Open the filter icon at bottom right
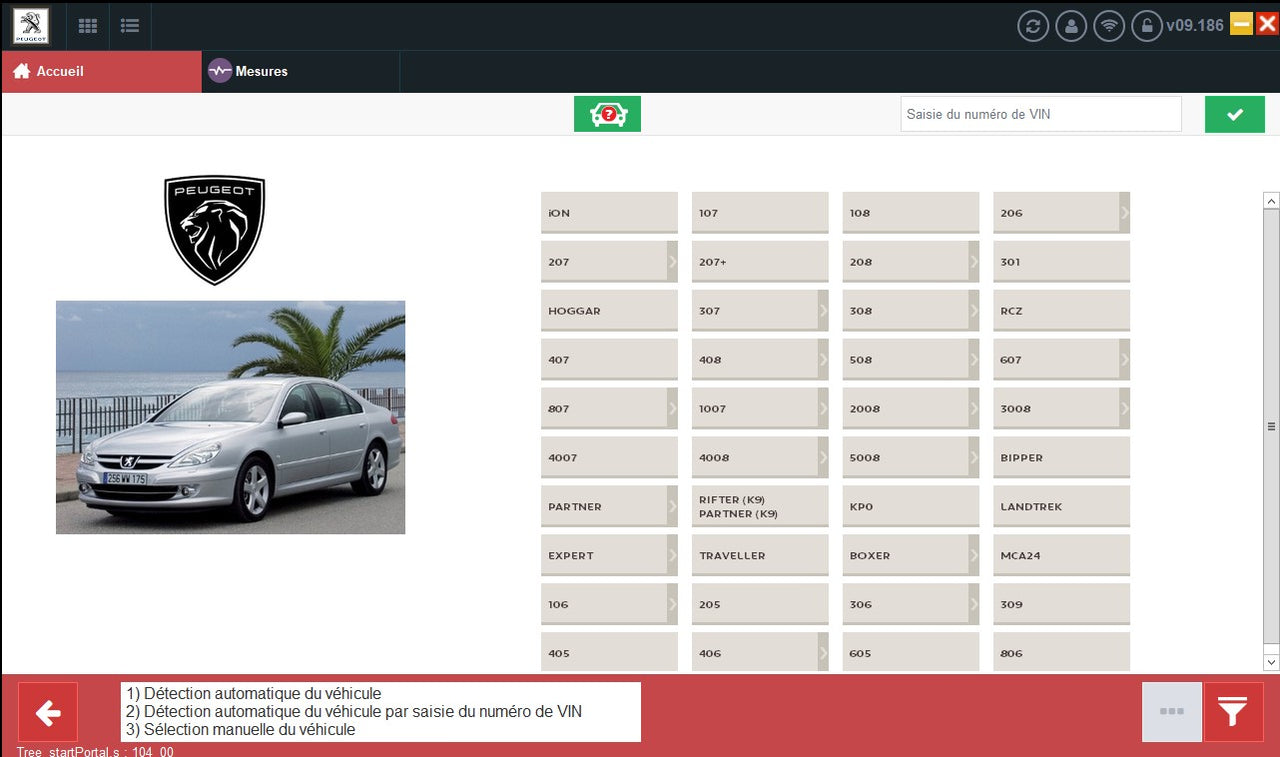1280x757 pixels. [1234, 712]
